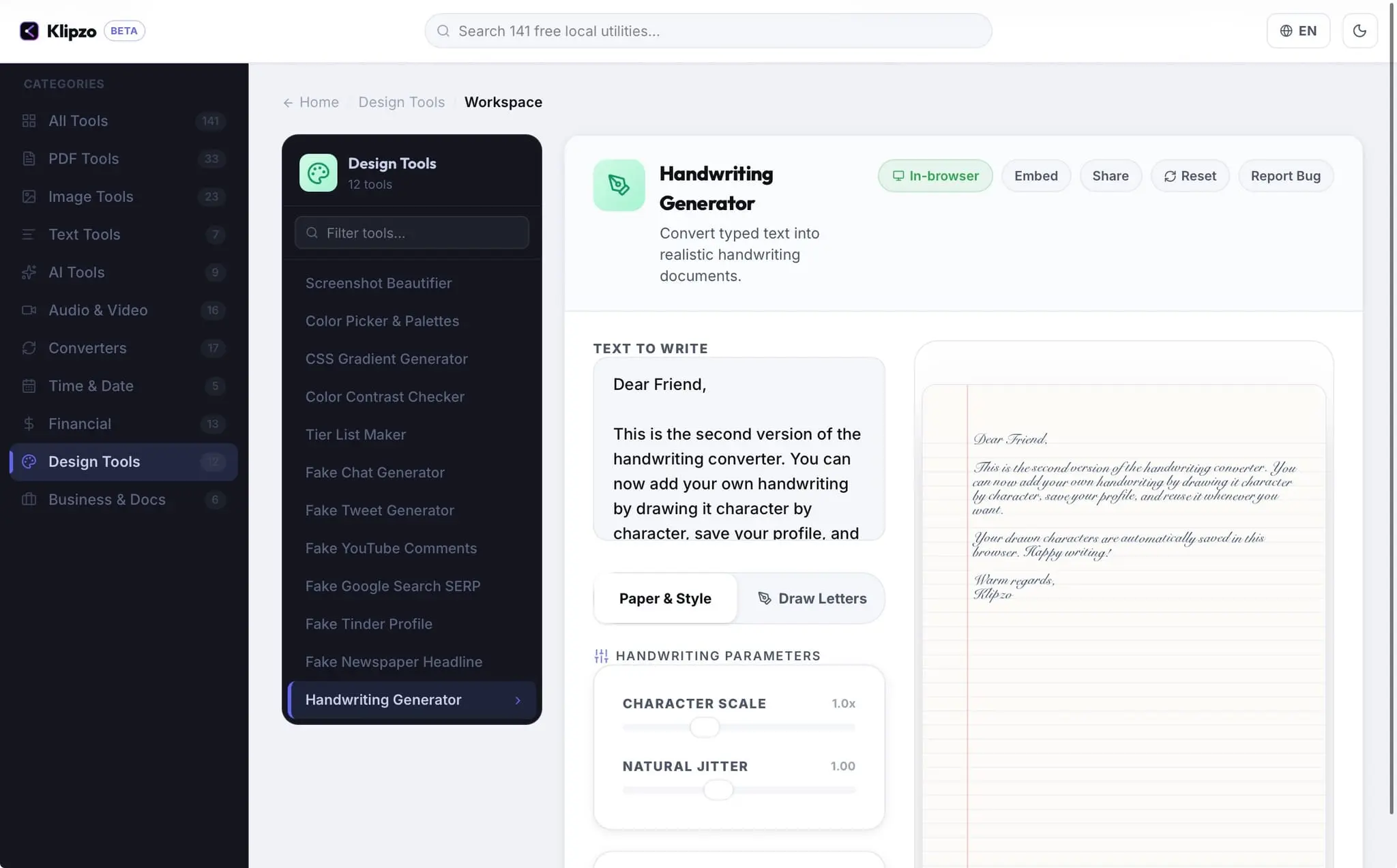The width and height of the screenshot is (1397, 868).
Task: Toggle dark mode moon icon
Action: coord(1359,31)
